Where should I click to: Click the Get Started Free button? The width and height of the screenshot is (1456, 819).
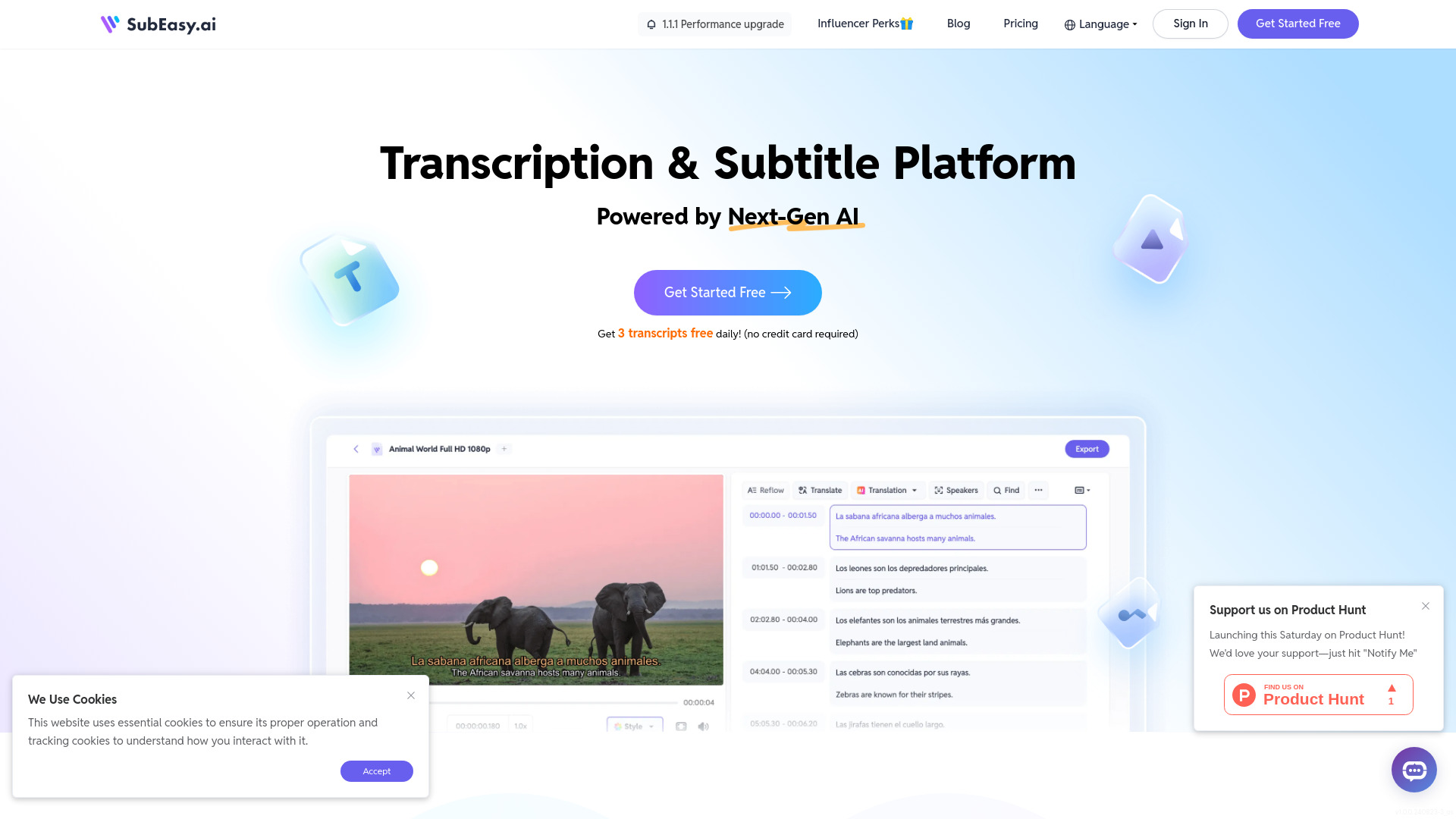[728, 292]
